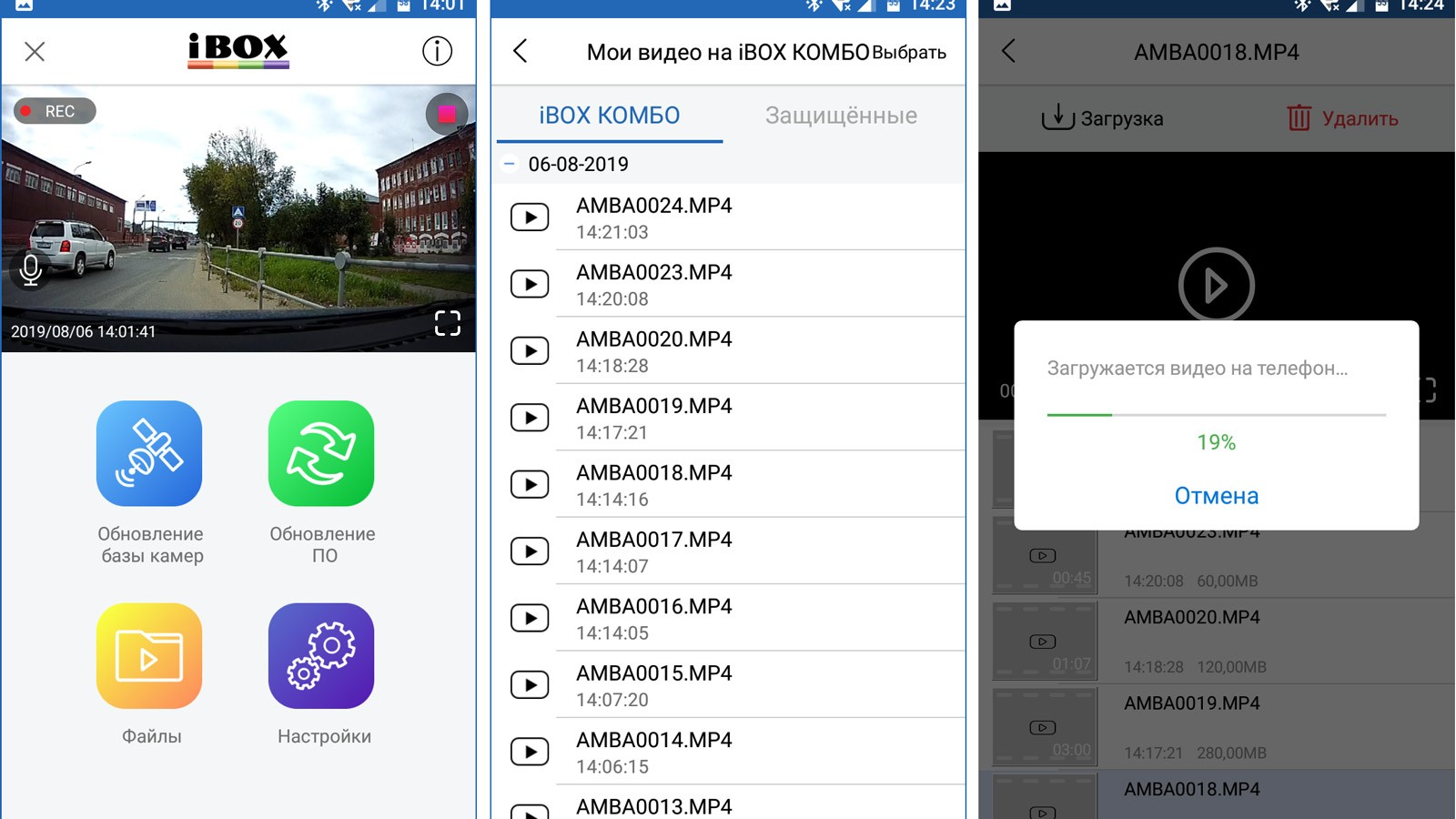Open file name AMBA0024.MP4
Image resolution: width=1456 pixels, height=819 pixels.
click(x=654, y=206)
